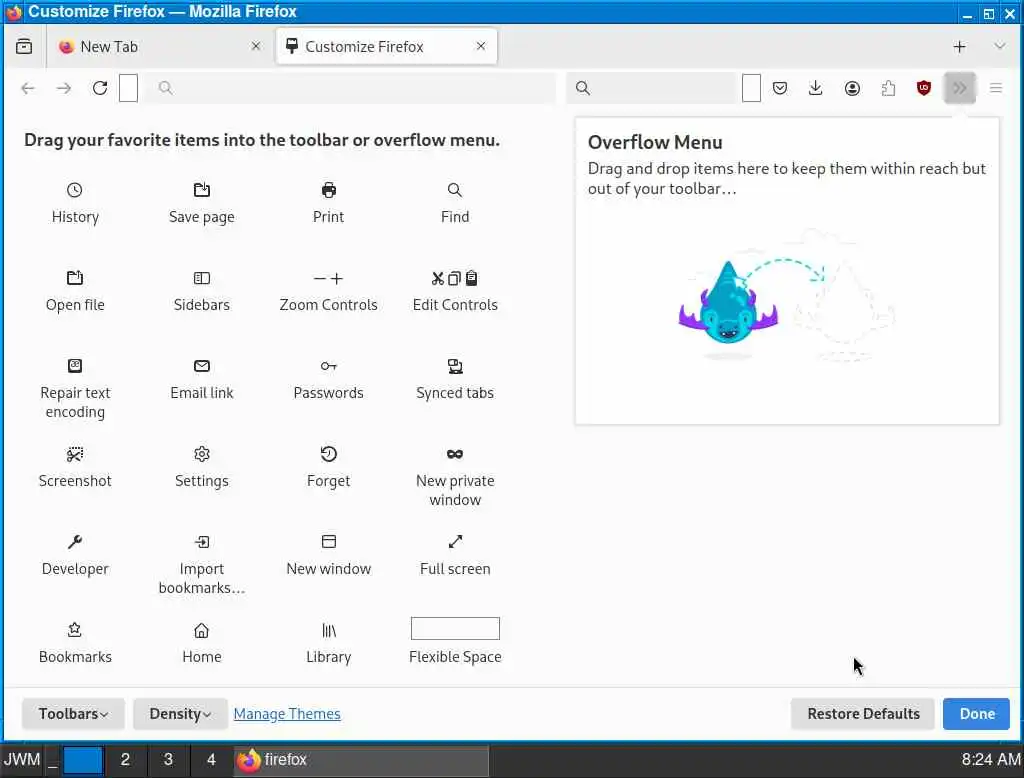Image resolution: width=1024 pixels, height=778 pixels.
Task: Click the Firefox View button in tab bar
Action: click(24, 46)
